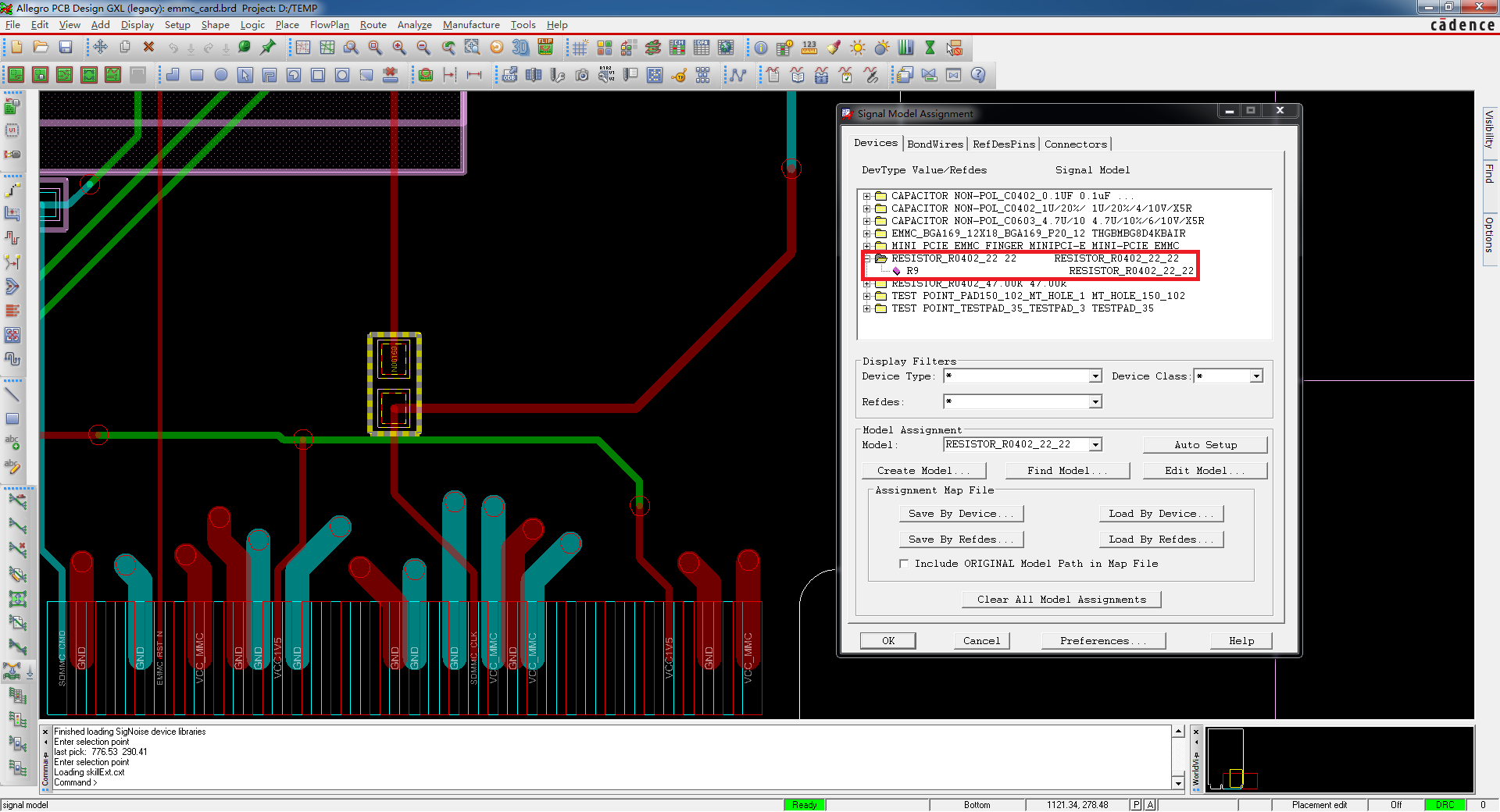This screenshot has width=1500, height=812.
Task: Click Clear All Model Assignments button
Action: tap(1062, 600)
